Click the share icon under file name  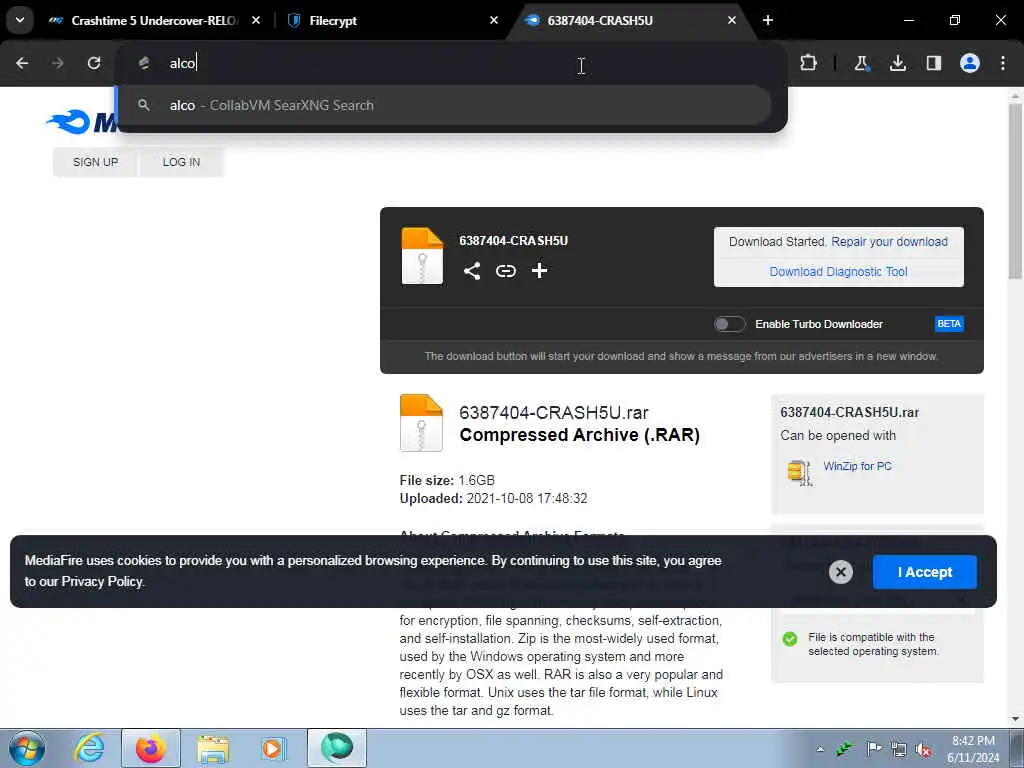(x=472, y=270)
